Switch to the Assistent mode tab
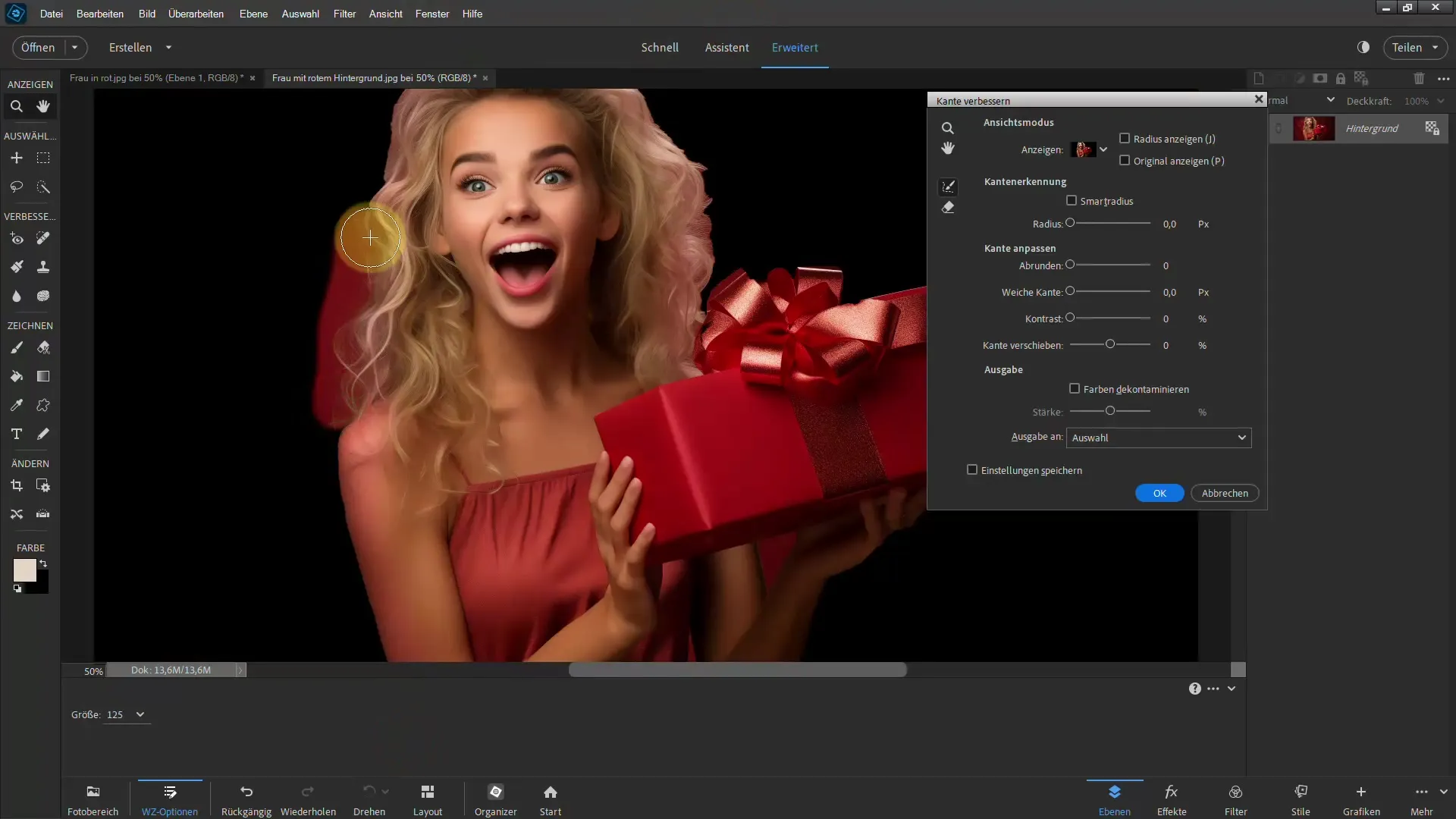 point(726,47)
